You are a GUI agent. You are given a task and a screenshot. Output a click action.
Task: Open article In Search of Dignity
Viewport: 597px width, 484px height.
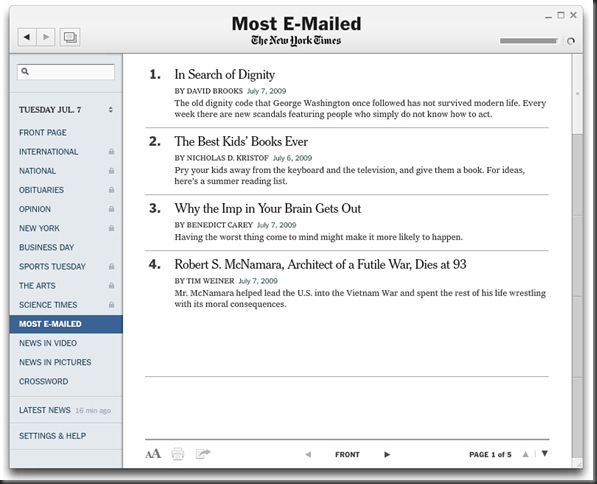[225, 75]
